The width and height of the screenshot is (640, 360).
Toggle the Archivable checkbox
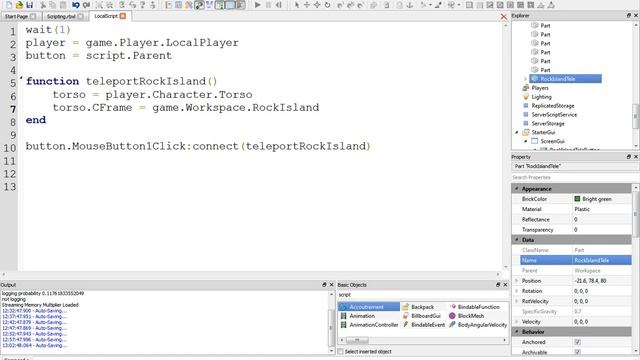coord(578,352)
